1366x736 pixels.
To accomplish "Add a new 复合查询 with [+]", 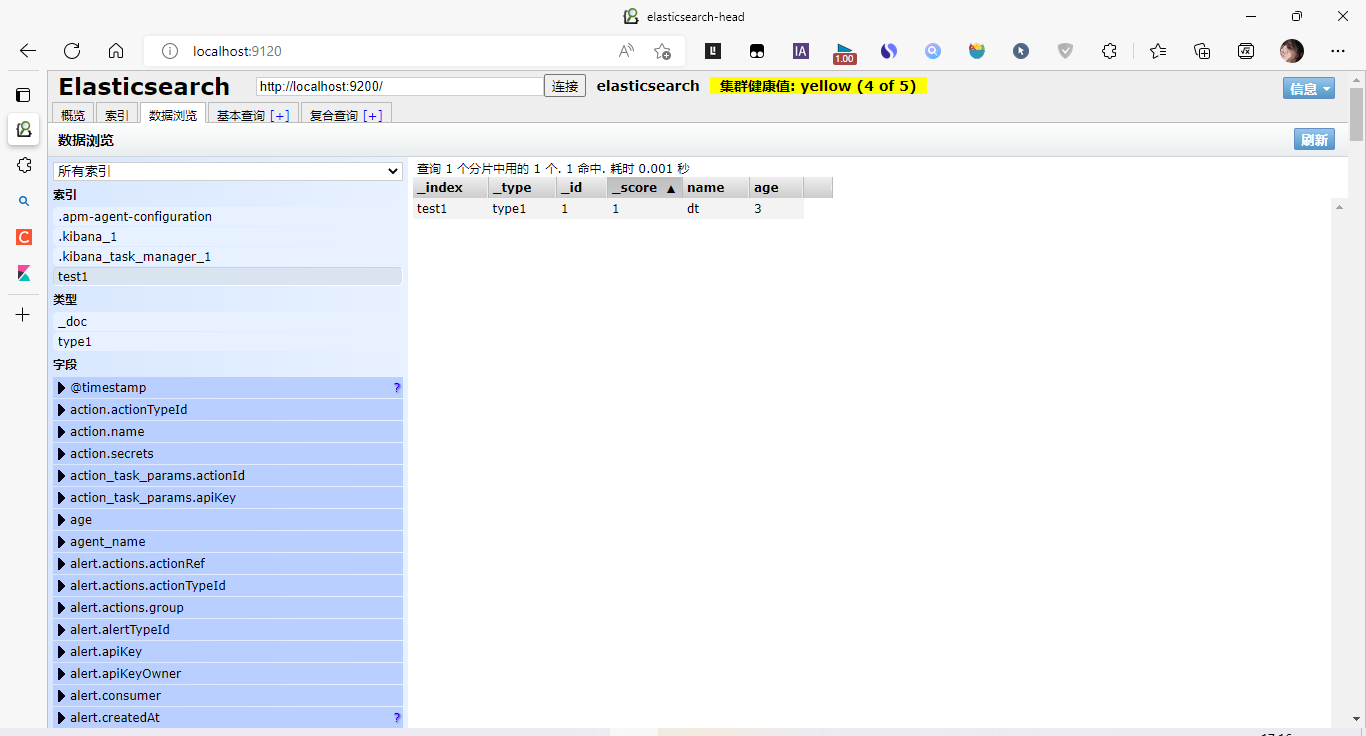I will [x=372, y=115].
